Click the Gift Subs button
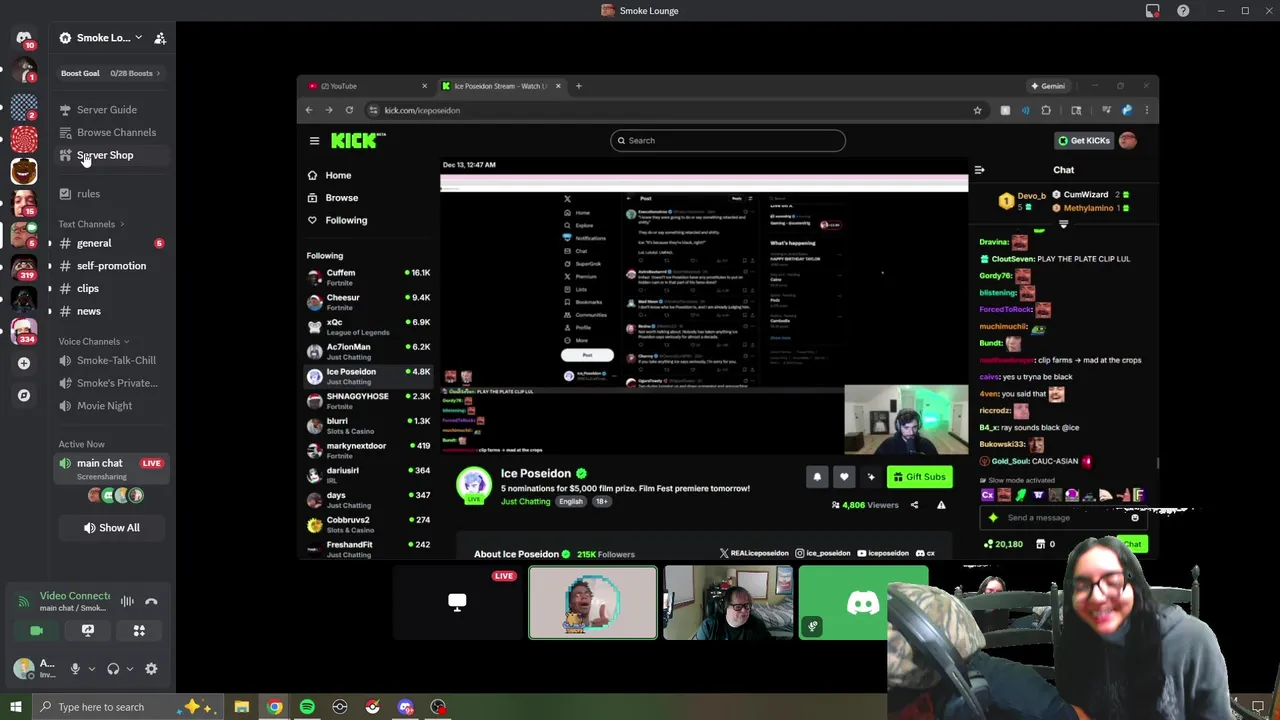The image size is (1280, 720). click(919, 477)
